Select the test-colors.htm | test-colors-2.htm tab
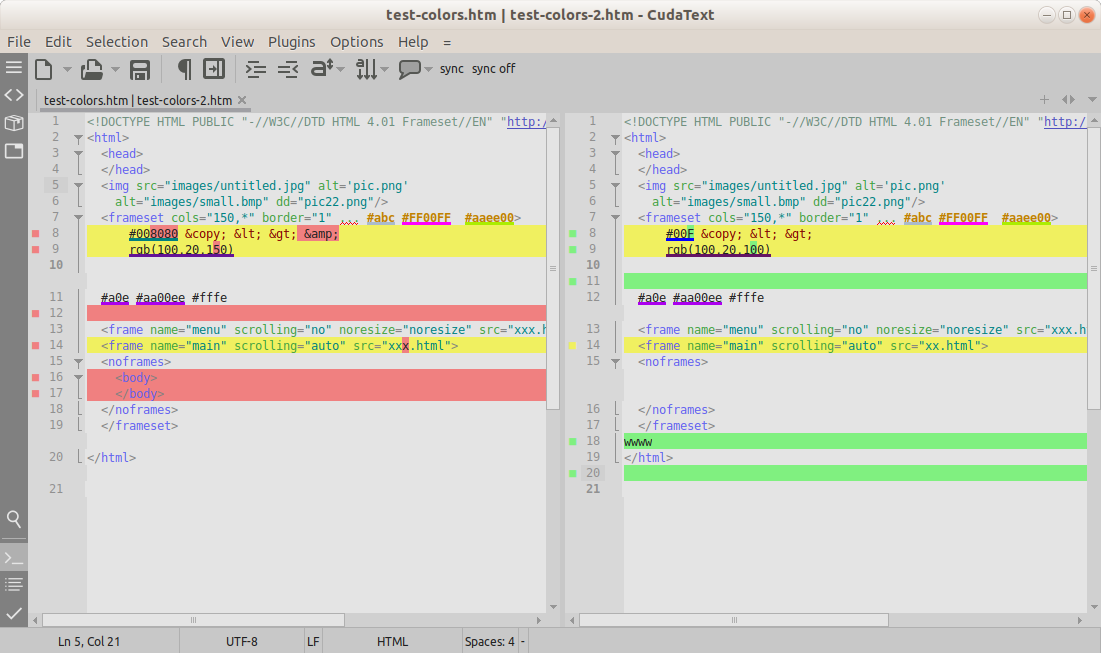Image resolution: width=1101 pixels, height=653 pixels. coord(138,100)
